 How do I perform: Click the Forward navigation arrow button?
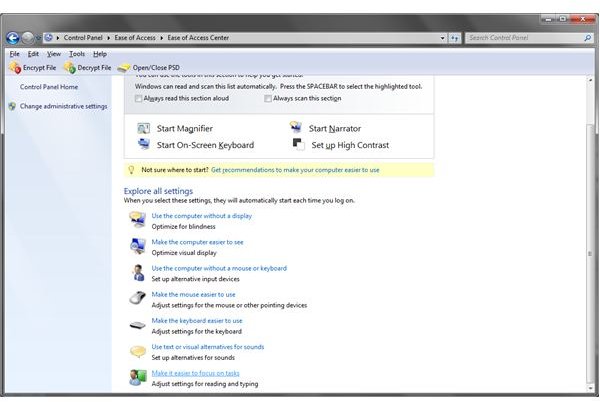pyautogui.click(x=28, y=38)
